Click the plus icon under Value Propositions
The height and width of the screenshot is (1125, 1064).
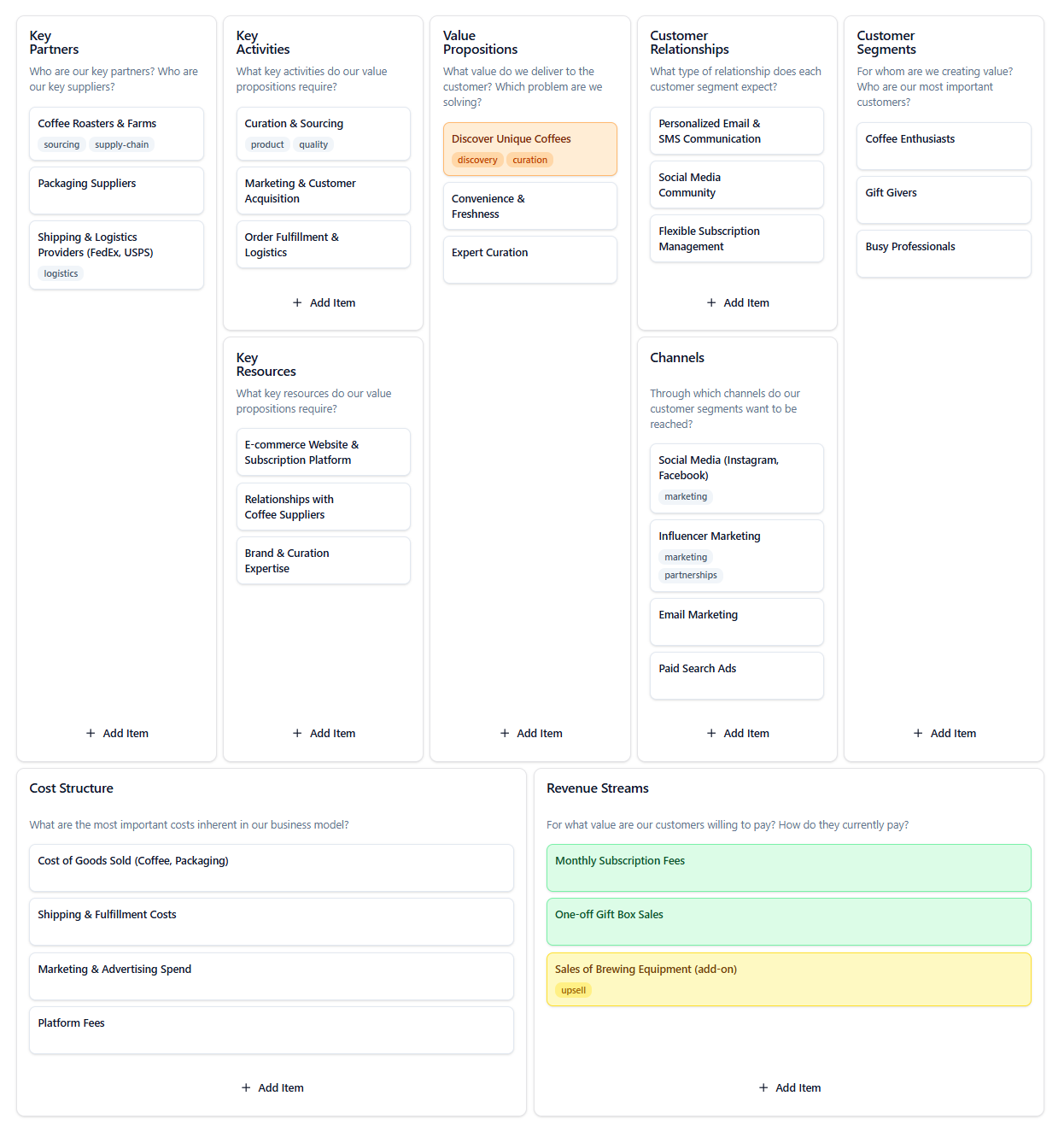(505, 733)
